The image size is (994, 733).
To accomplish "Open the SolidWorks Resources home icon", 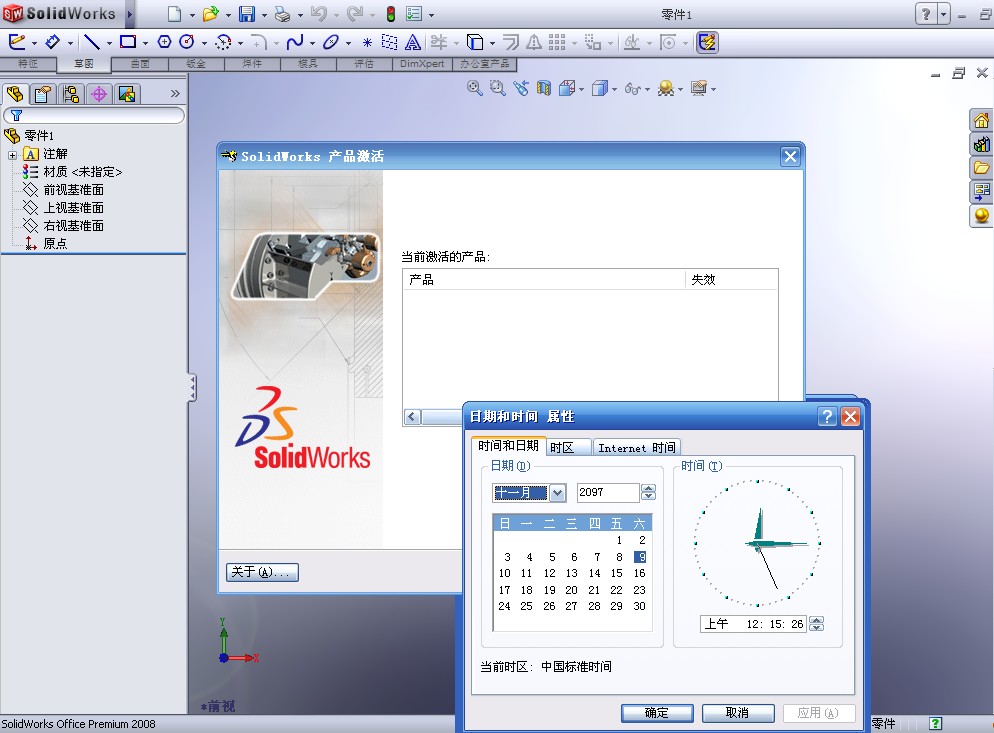I will (x=981, y=120).
